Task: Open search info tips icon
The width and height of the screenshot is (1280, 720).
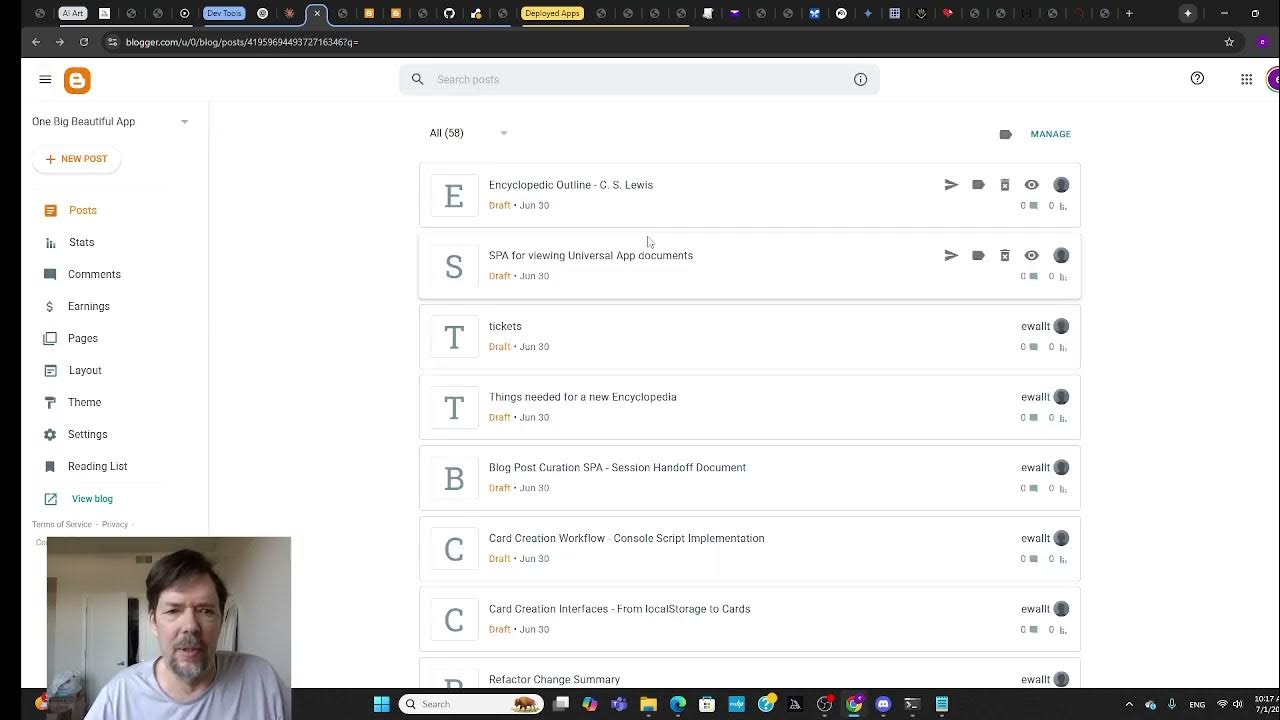Action: click(x=860, y=80)
